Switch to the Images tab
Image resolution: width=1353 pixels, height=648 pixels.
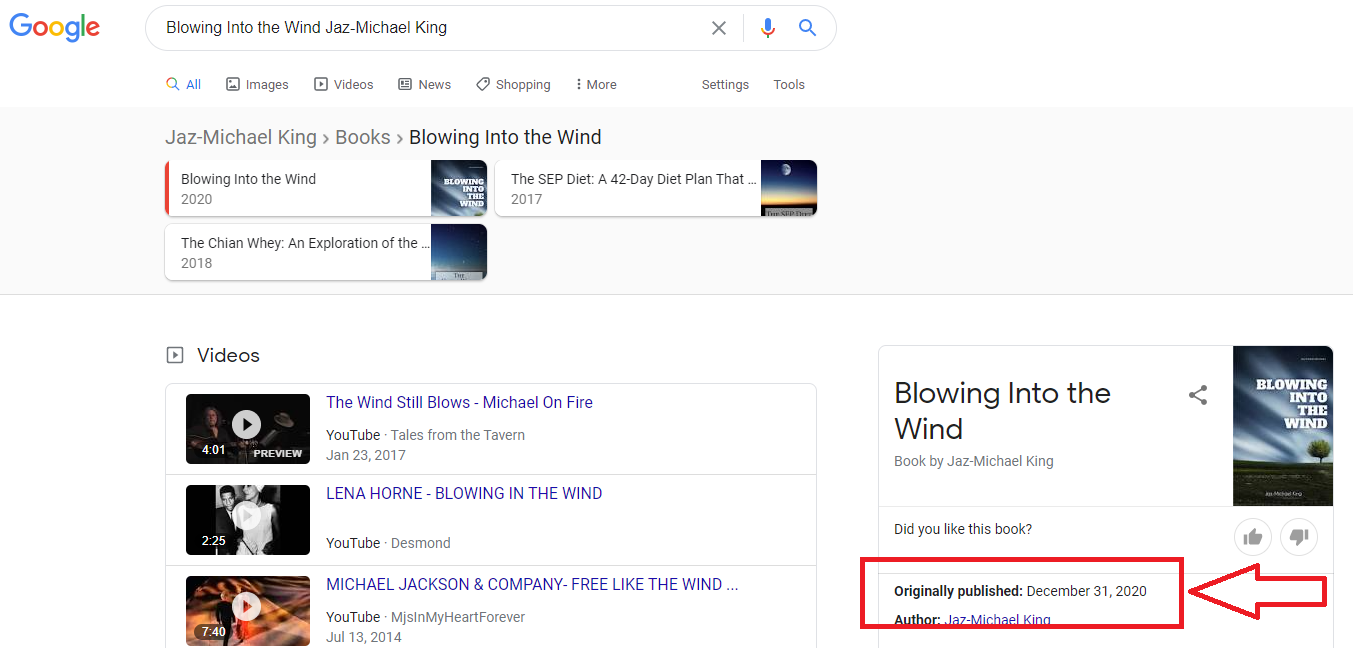pos(257,85)
